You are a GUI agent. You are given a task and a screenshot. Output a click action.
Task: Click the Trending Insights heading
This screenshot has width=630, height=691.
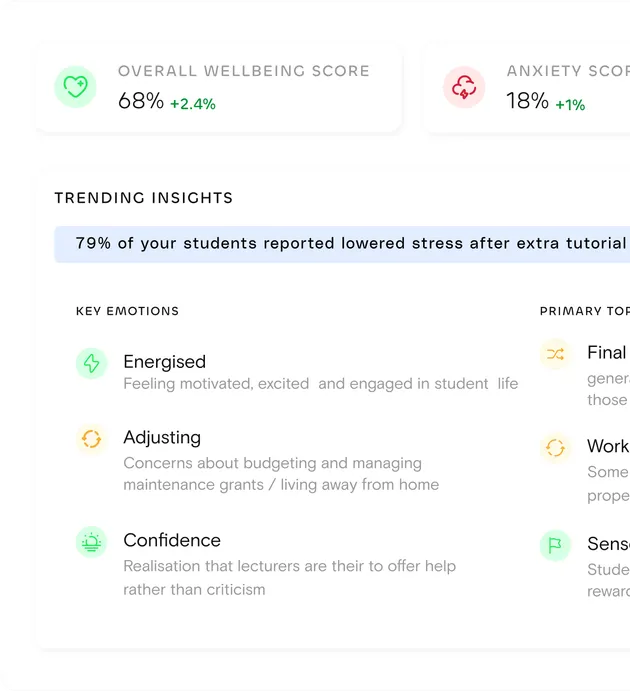[144, 198]
